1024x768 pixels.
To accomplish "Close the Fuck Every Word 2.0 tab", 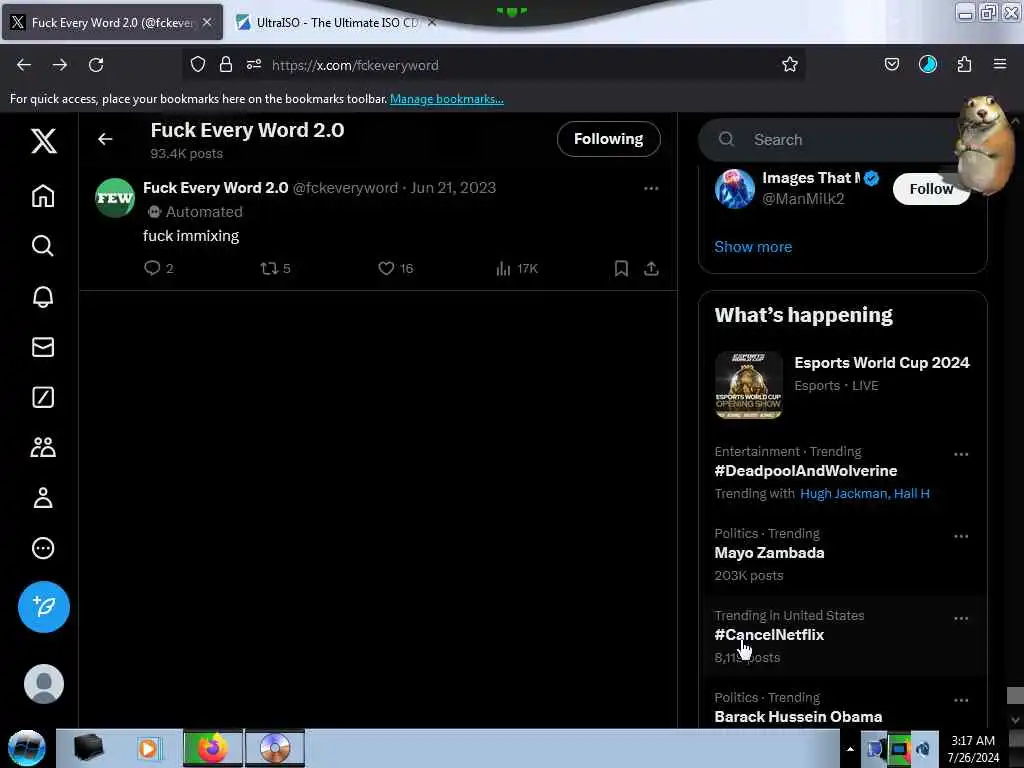I will point(207,23).
